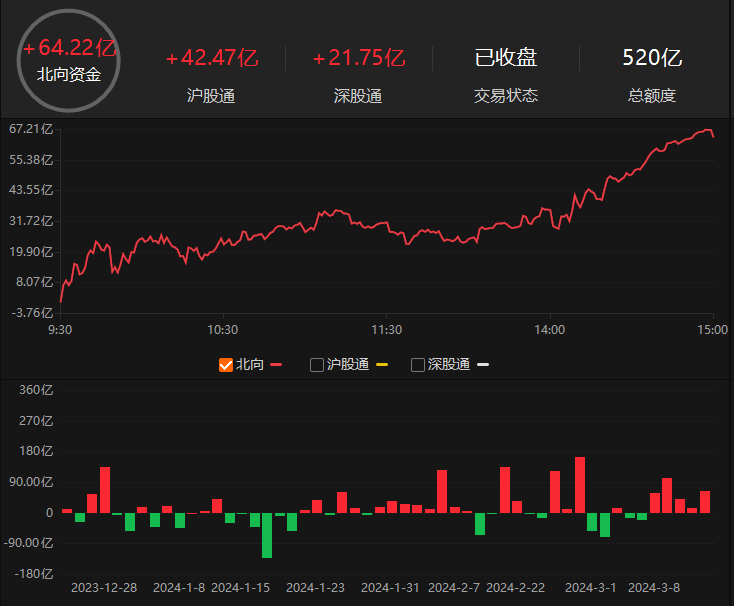This screenshot has height=606, width=734.
Task: Click the -90.00亿 bar chart axis label
Action: [x=29, y=543]
